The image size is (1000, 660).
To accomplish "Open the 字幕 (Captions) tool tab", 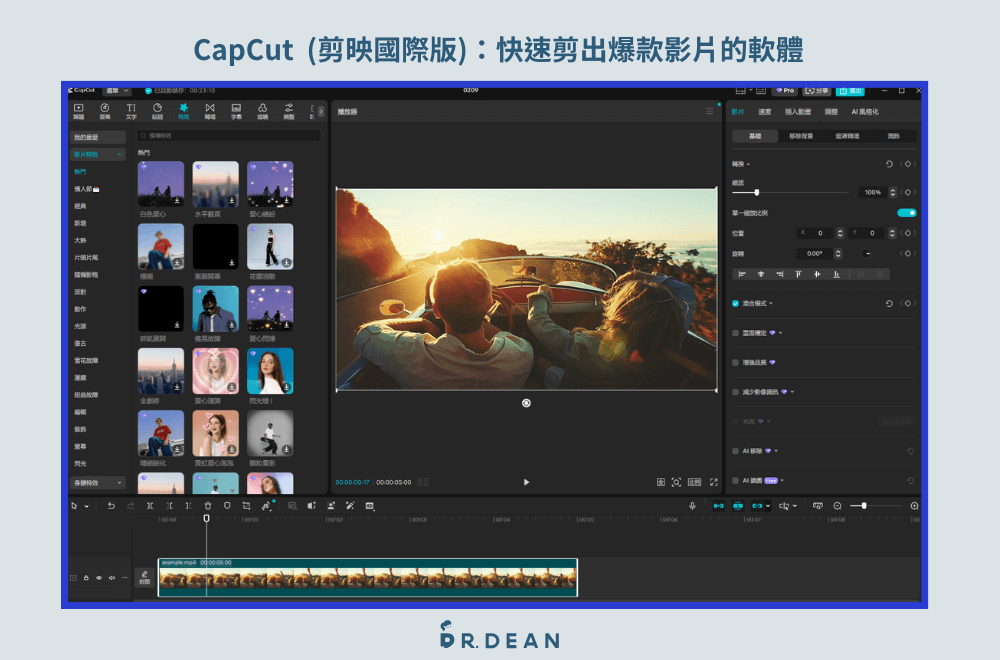I will [x=236, y=111].
